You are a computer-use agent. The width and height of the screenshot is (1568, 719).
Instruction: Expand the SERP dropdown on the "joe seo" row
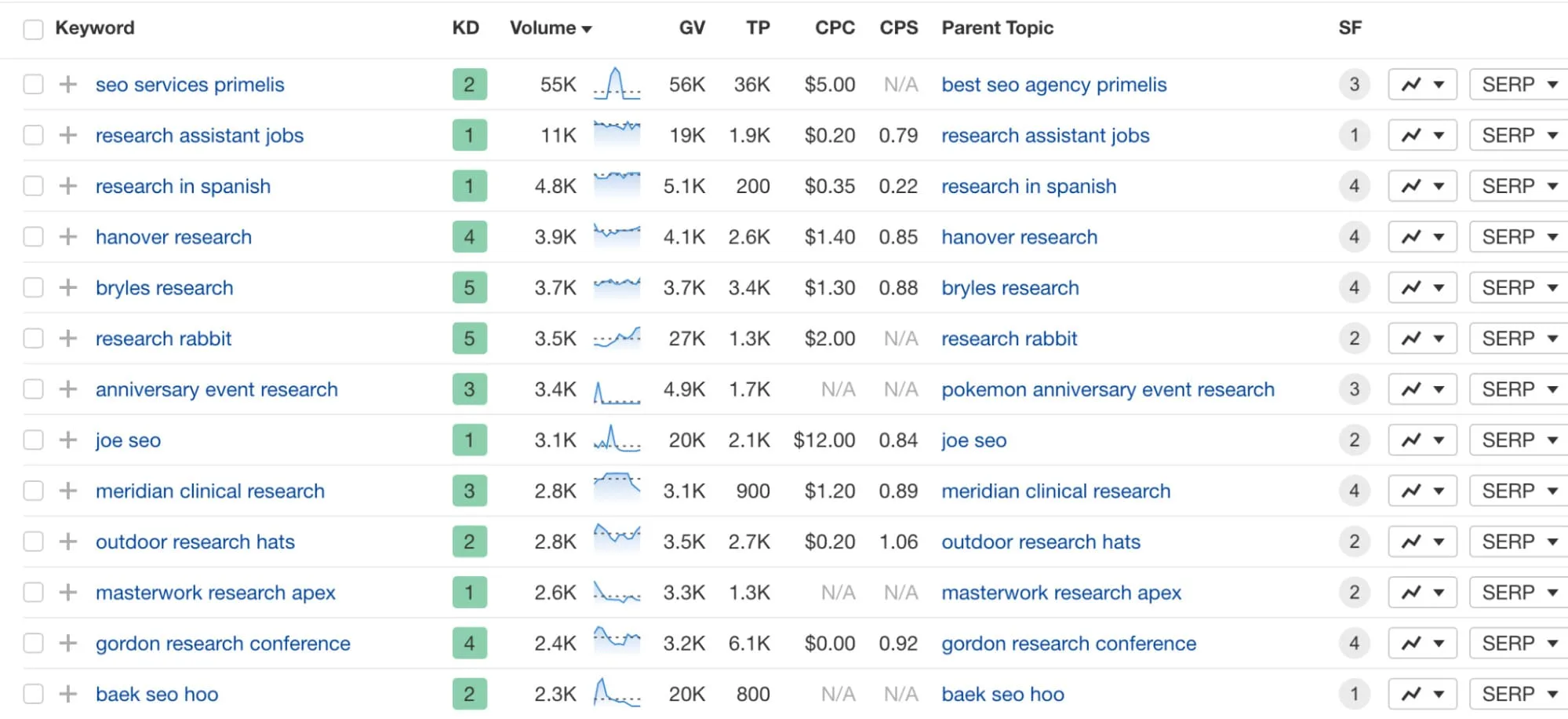pyautogui.click(x=1517, y=440)
